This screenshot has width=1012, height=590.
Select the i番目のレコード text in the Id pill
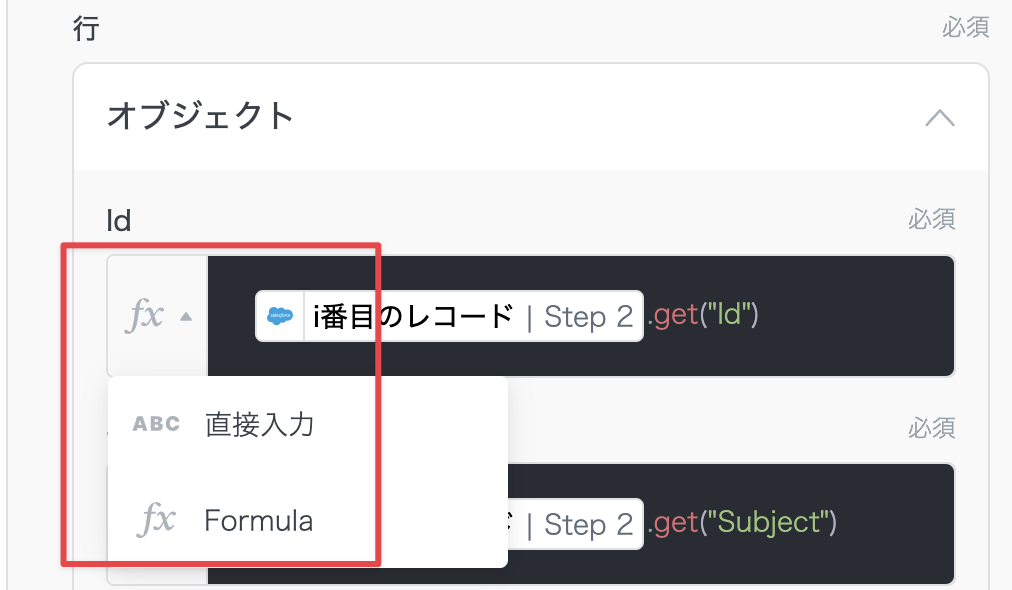[x=413, y=317]
